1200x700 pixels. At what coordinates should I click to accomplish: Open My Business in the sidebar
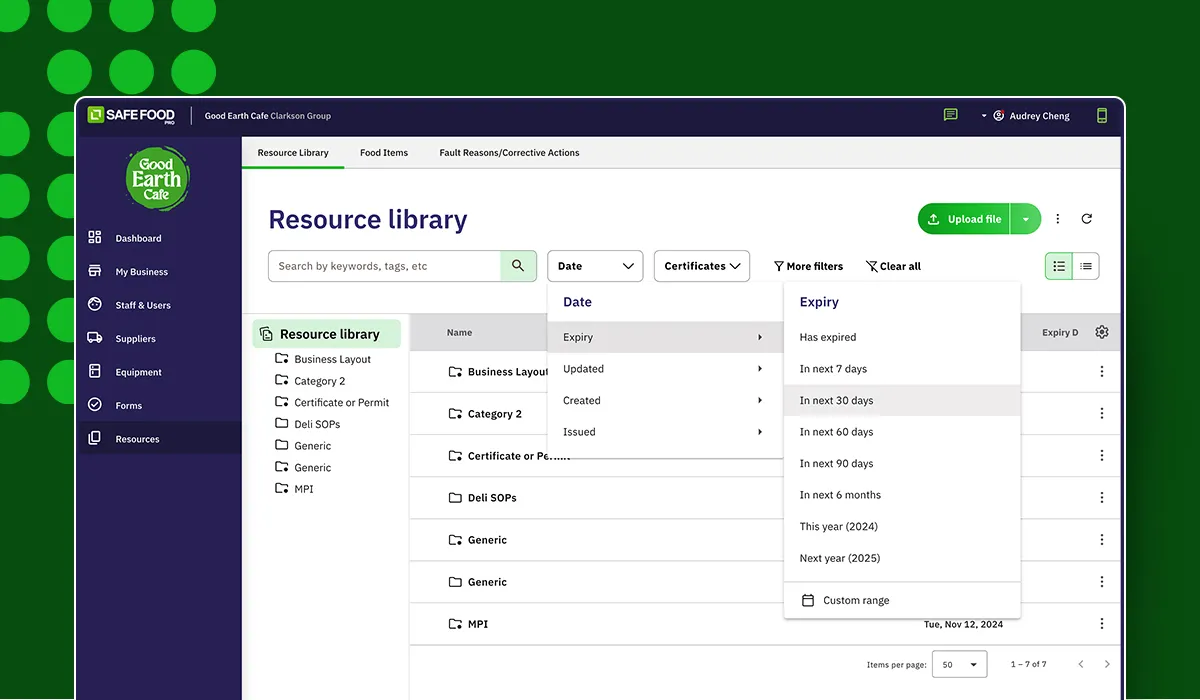160,272
